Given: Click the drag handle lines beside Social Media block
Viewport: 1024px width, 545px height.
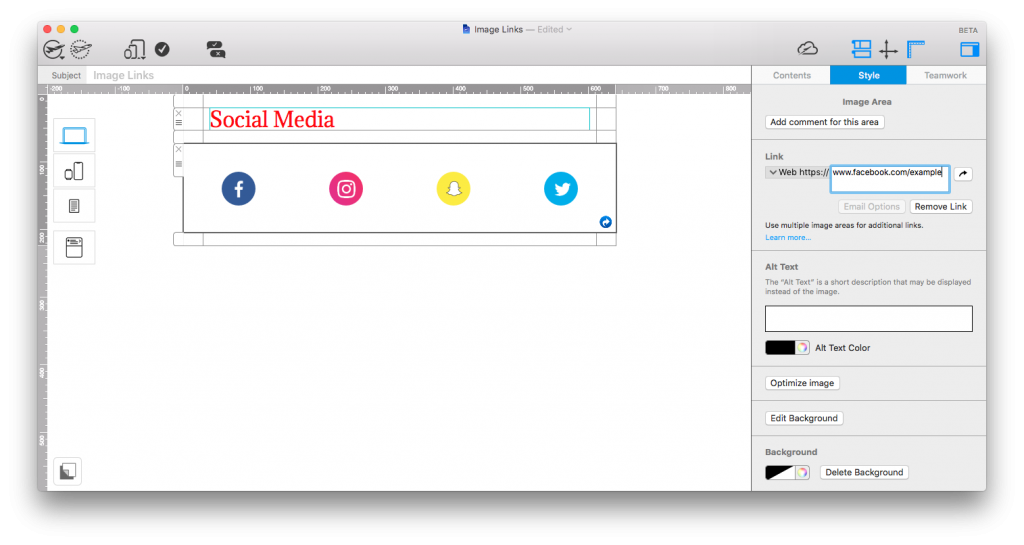Looking at the screenshot, I should coord(178,123).
